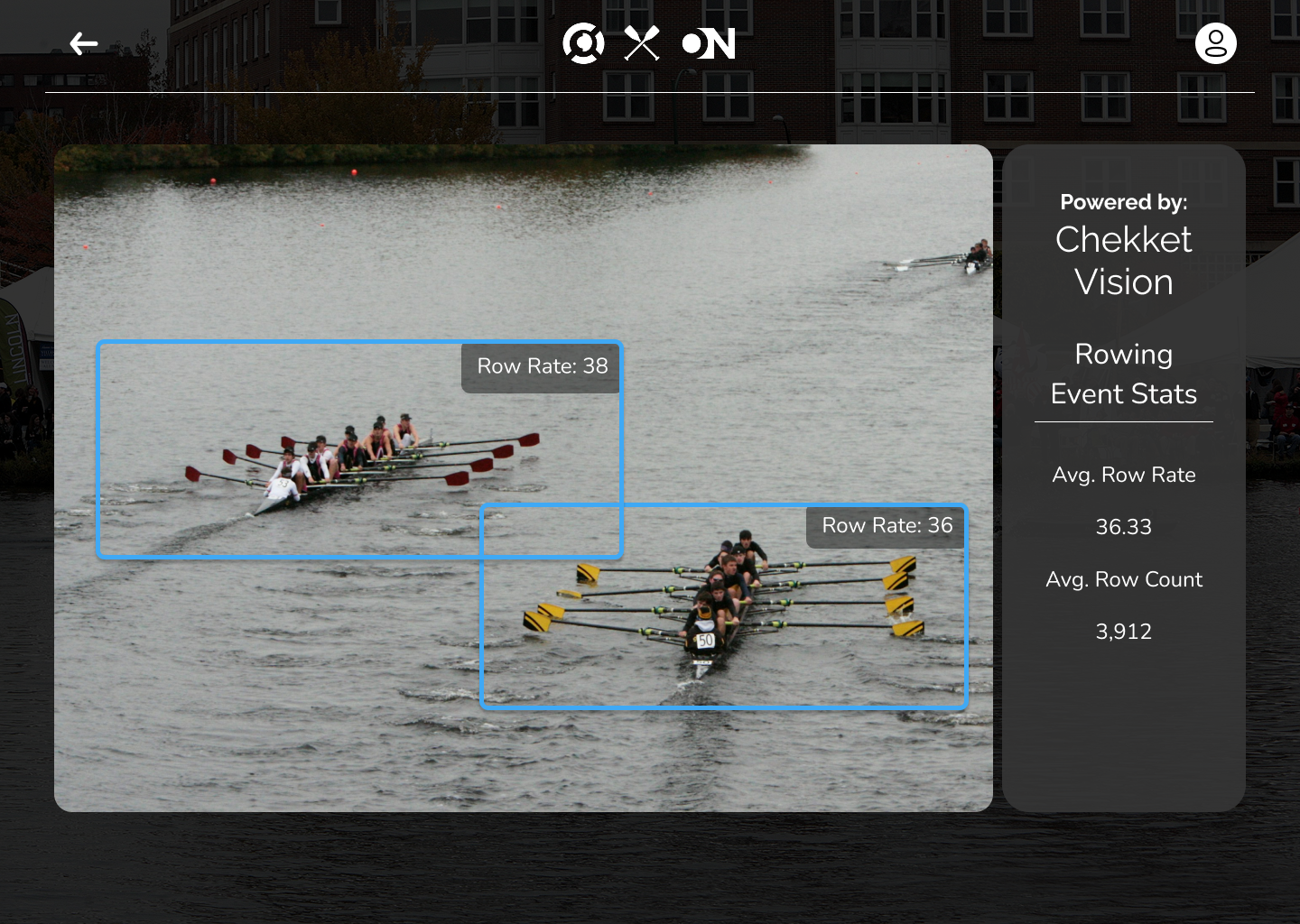The height and width of the screenshot is (924, 1300).
Task: Click the back arrow icon
Action: [83, 43]
